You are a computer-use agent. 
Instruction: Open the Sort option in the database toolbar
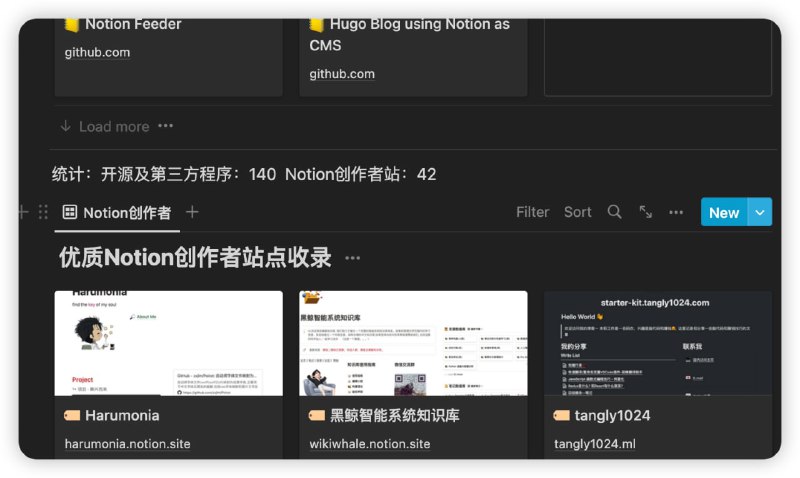pos(578,212)
